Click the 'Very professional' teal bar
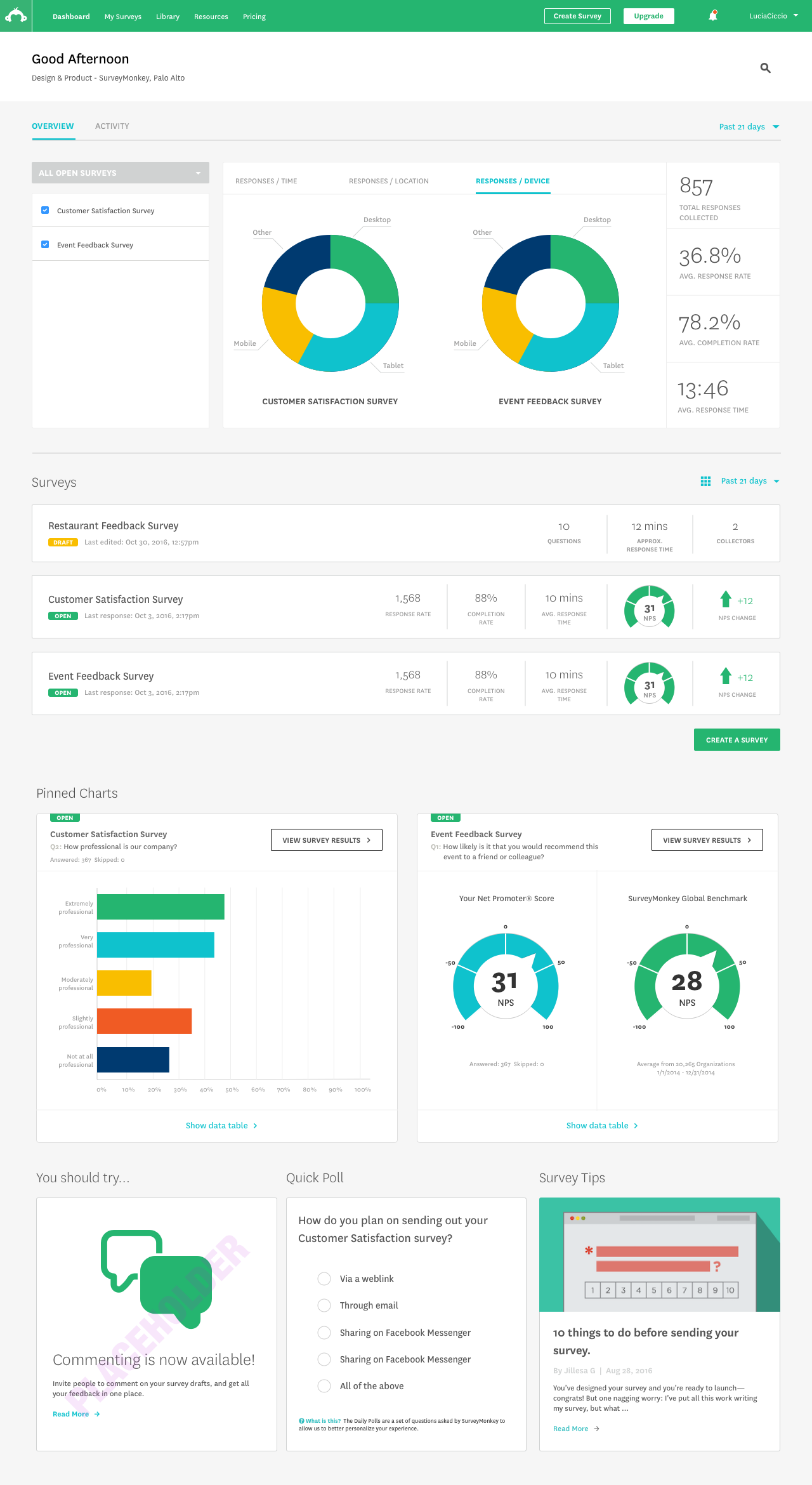 [155, 945]
